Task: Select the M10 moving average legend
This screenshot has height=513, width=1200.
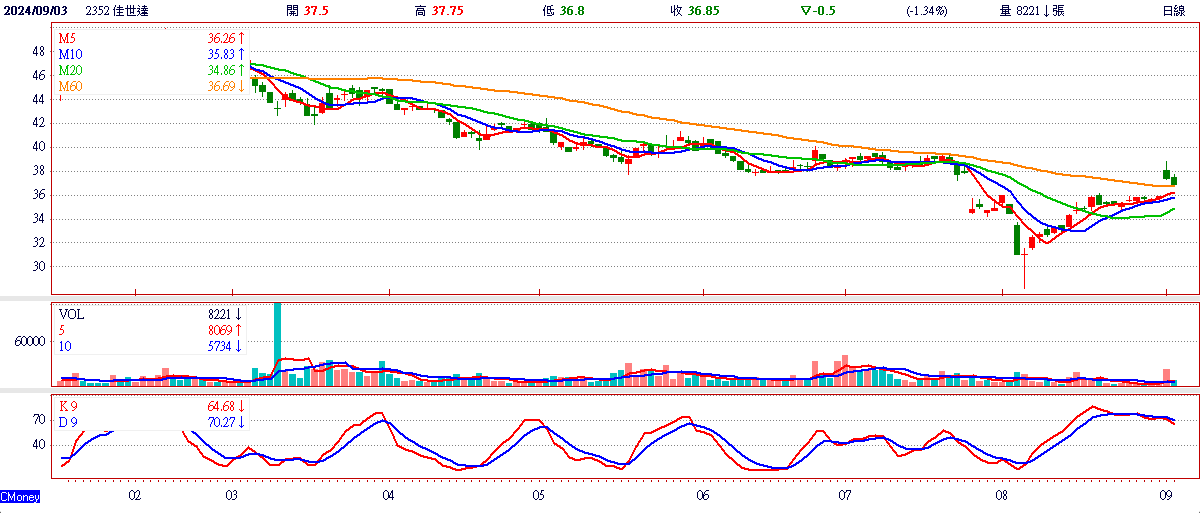Action: click(71, 54)
